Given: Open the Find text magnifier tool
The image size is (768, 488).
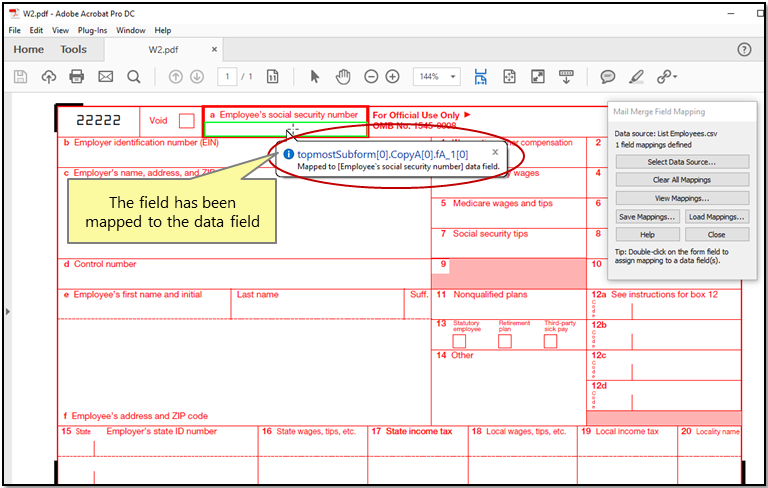Looking at the screenshot, I should (134, 77).
